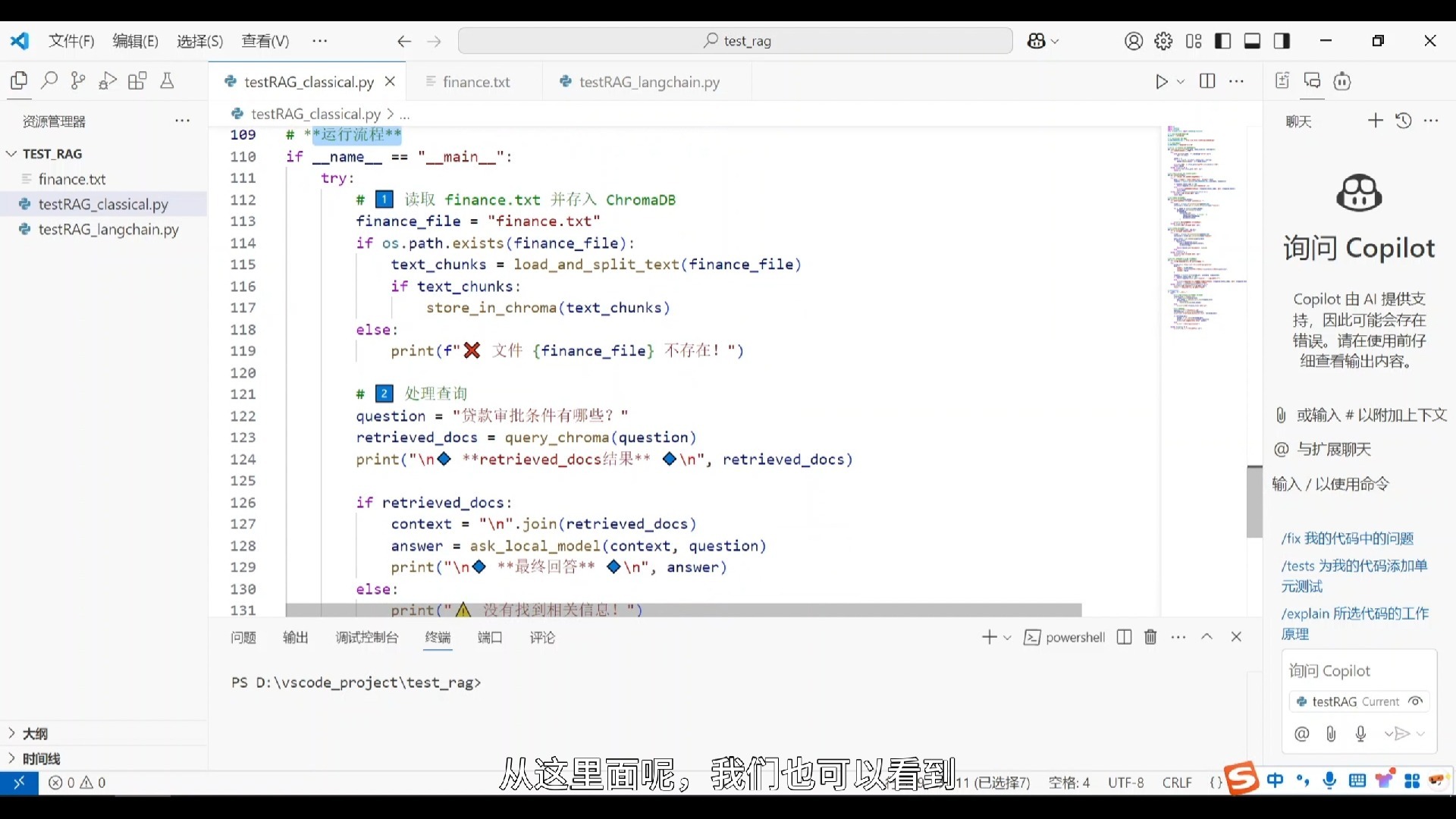Click the /fix 我的代码中的问题 link

[x=1347, y=538]
